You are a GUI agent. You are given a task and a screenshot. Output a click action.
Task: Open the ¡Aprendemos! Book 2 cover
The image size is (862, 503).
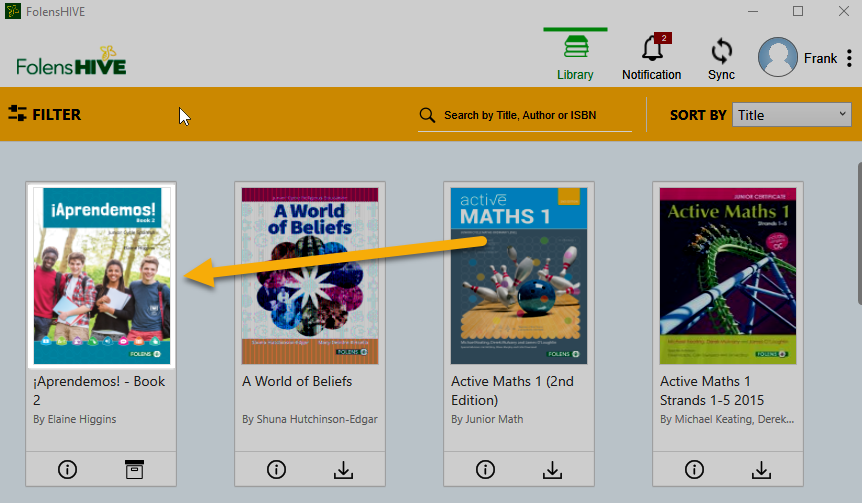(102, 275)
